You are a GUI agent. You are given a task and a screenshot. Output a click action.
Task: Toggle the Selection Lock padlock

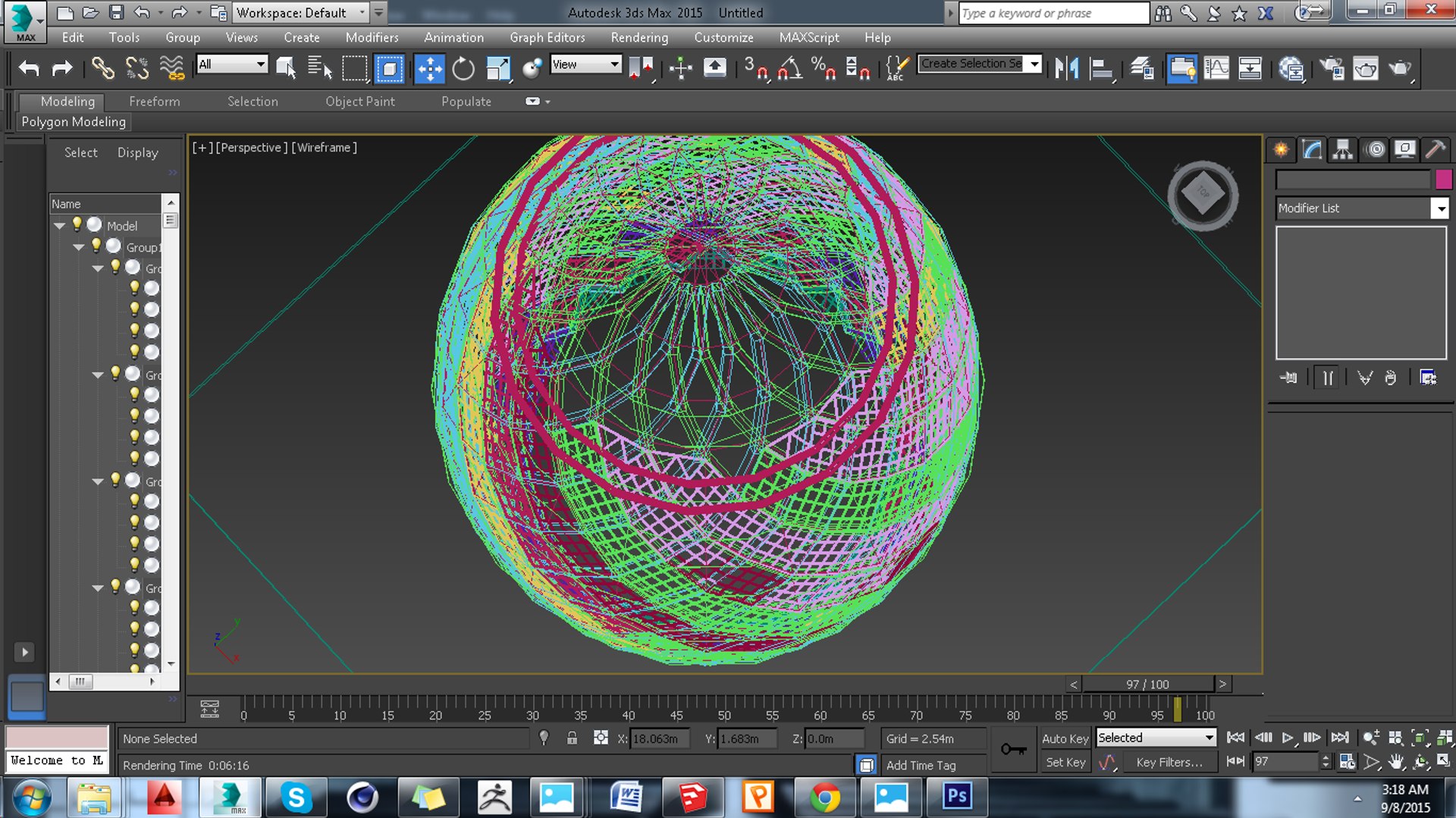coord(572,738)
